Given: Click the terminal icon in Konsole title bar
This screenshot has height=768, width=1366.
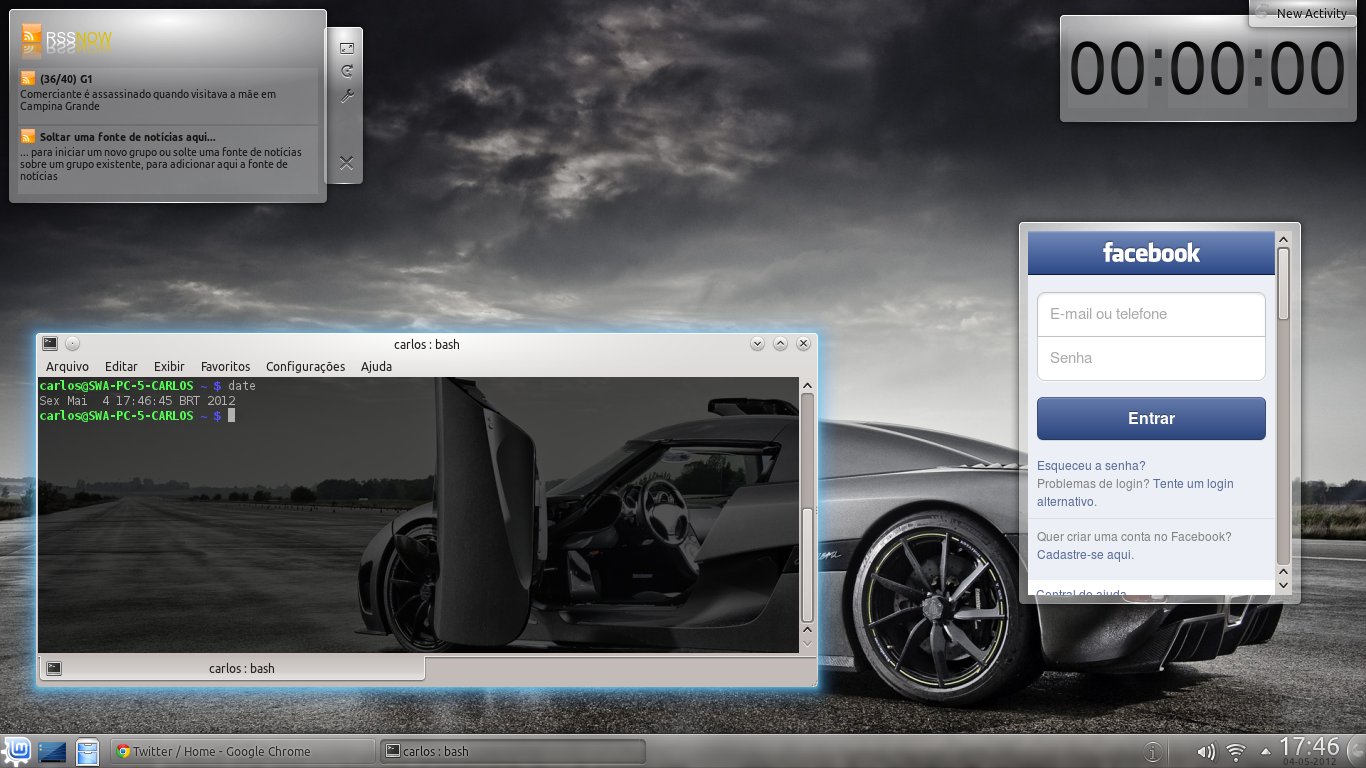Looking at the screenshot, I should [50, 343].
